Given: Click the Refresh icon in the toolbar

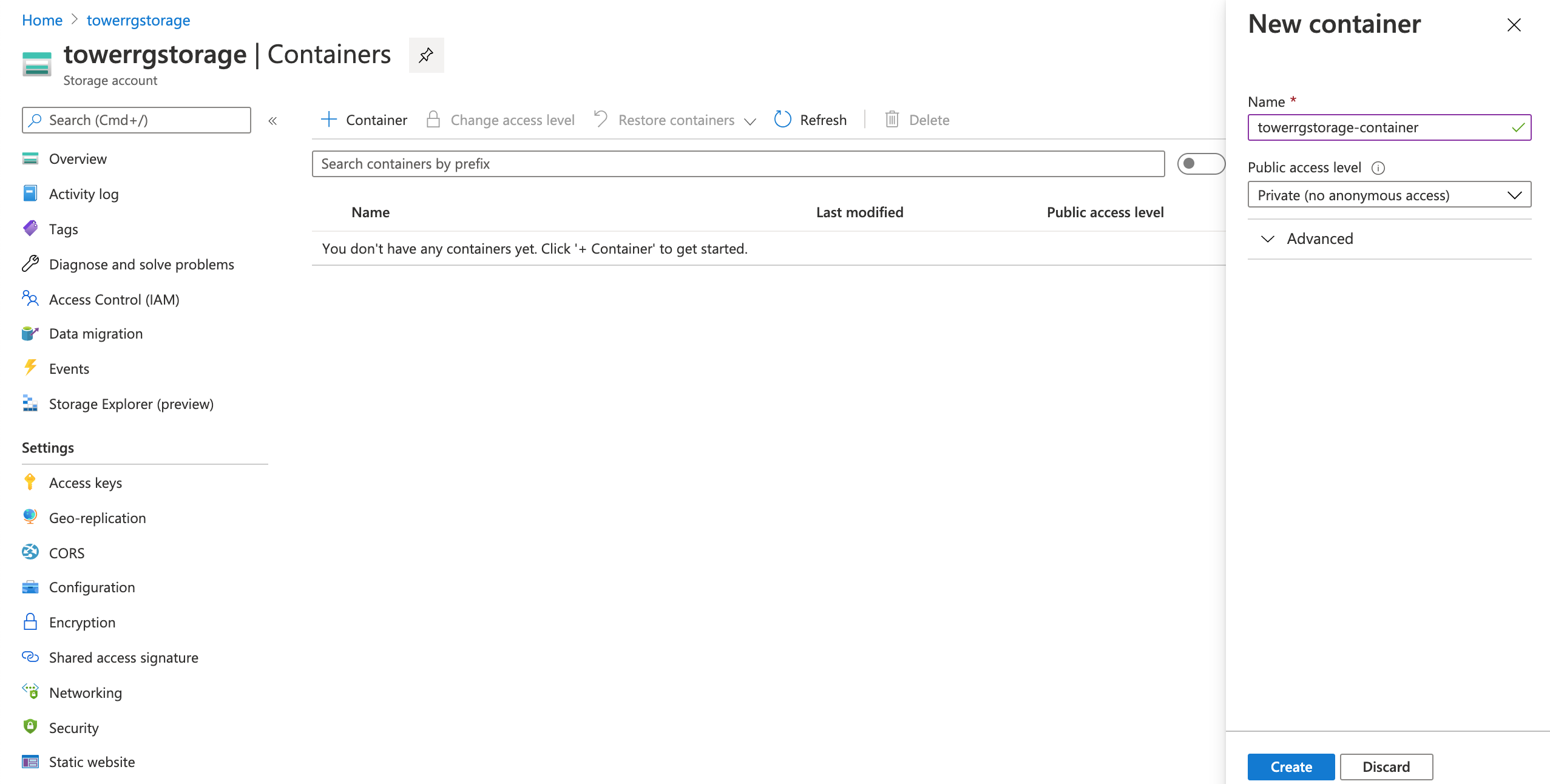Looking at the screenshot, I should (783, 120).
